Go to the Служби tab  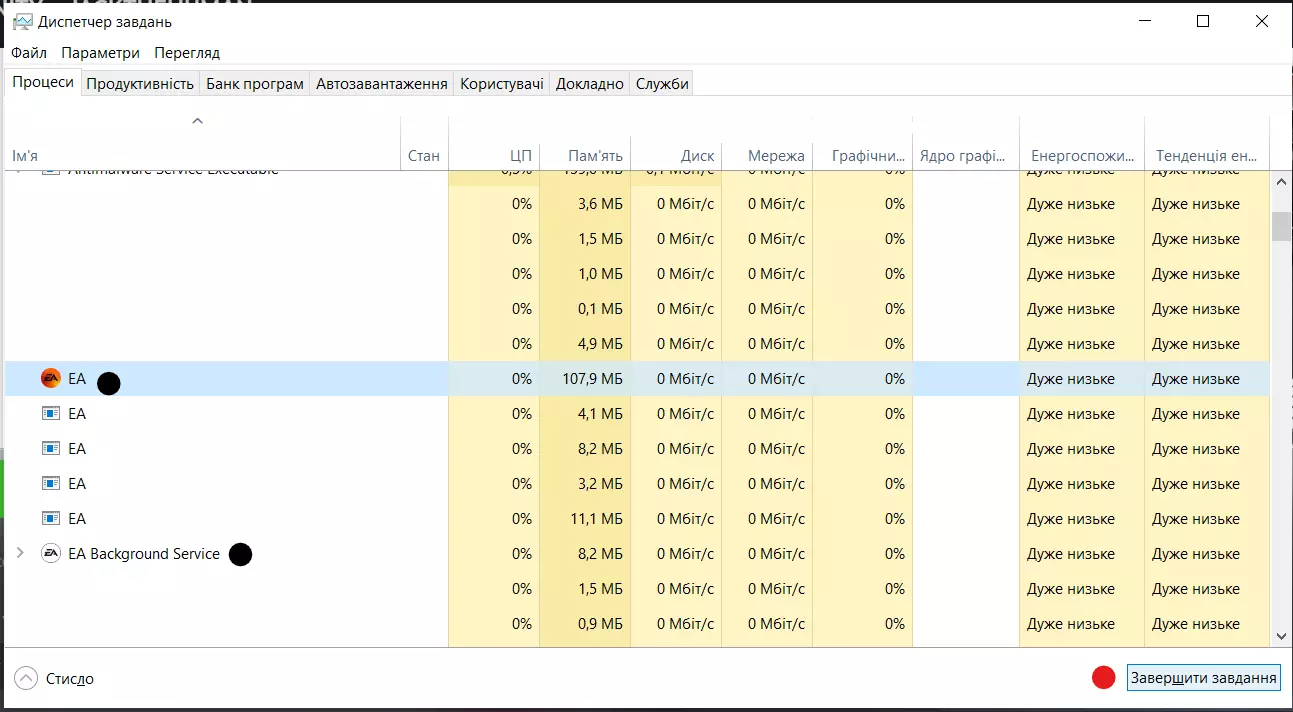662,84
